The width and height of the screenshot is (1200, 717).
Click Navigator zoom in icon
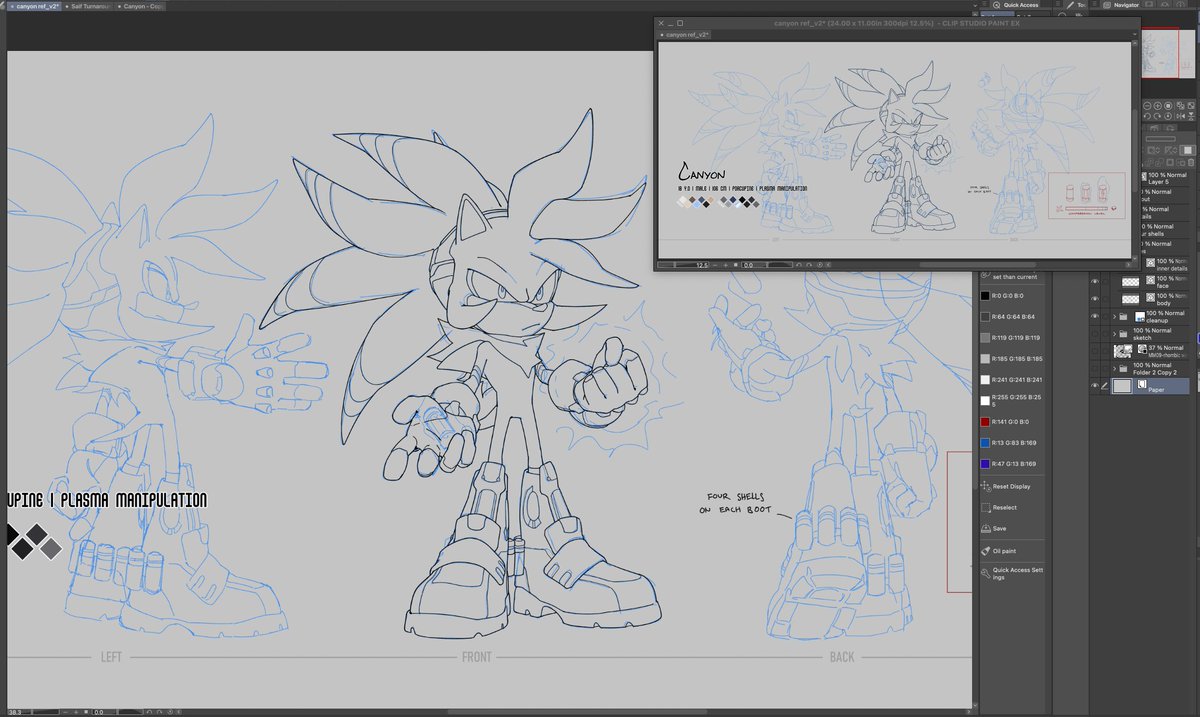[1158, 106]
